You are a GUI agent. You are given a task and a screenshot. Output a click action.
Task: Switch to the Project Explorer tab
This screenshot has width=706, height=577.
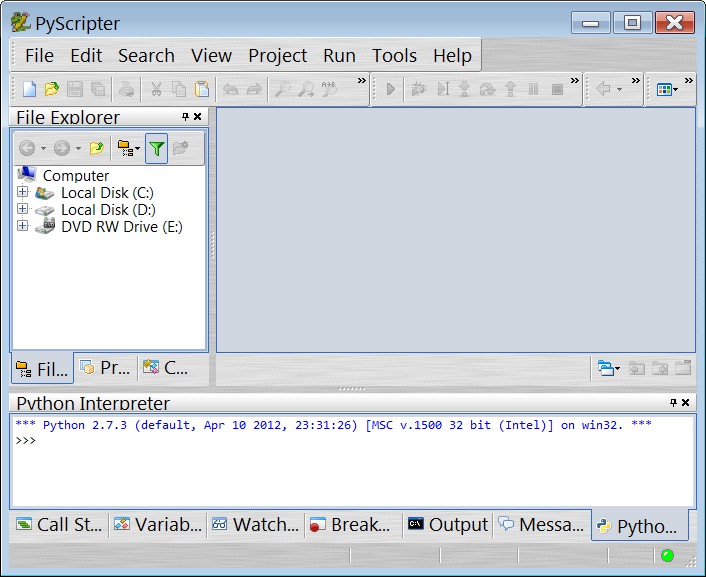(106, 368)
